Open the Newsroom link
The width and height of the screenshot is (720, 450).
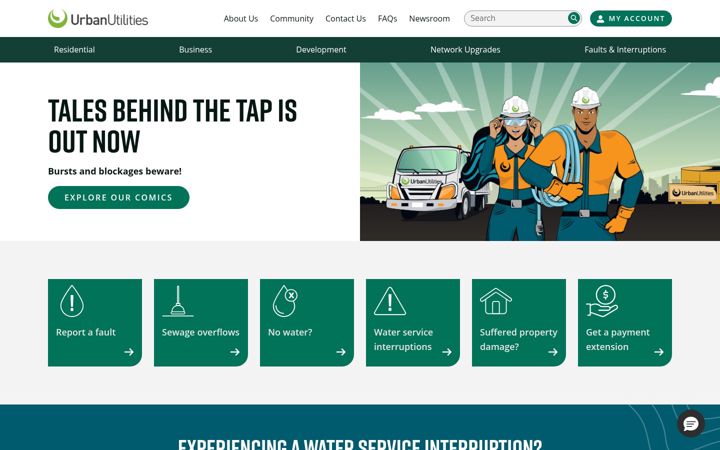click(x=429, y=19)
